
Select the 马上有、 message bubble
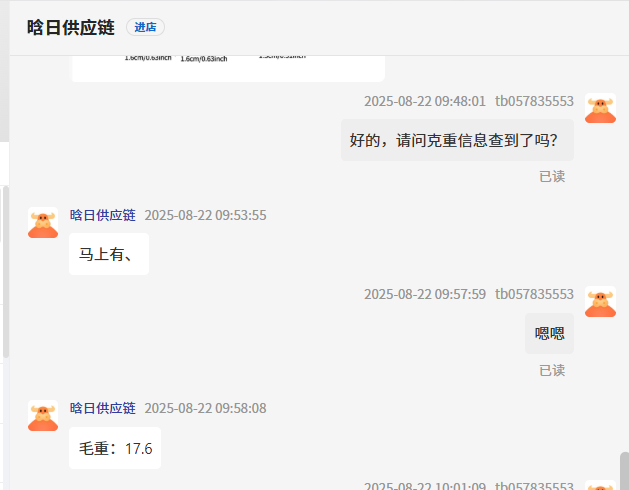(109, 254)
